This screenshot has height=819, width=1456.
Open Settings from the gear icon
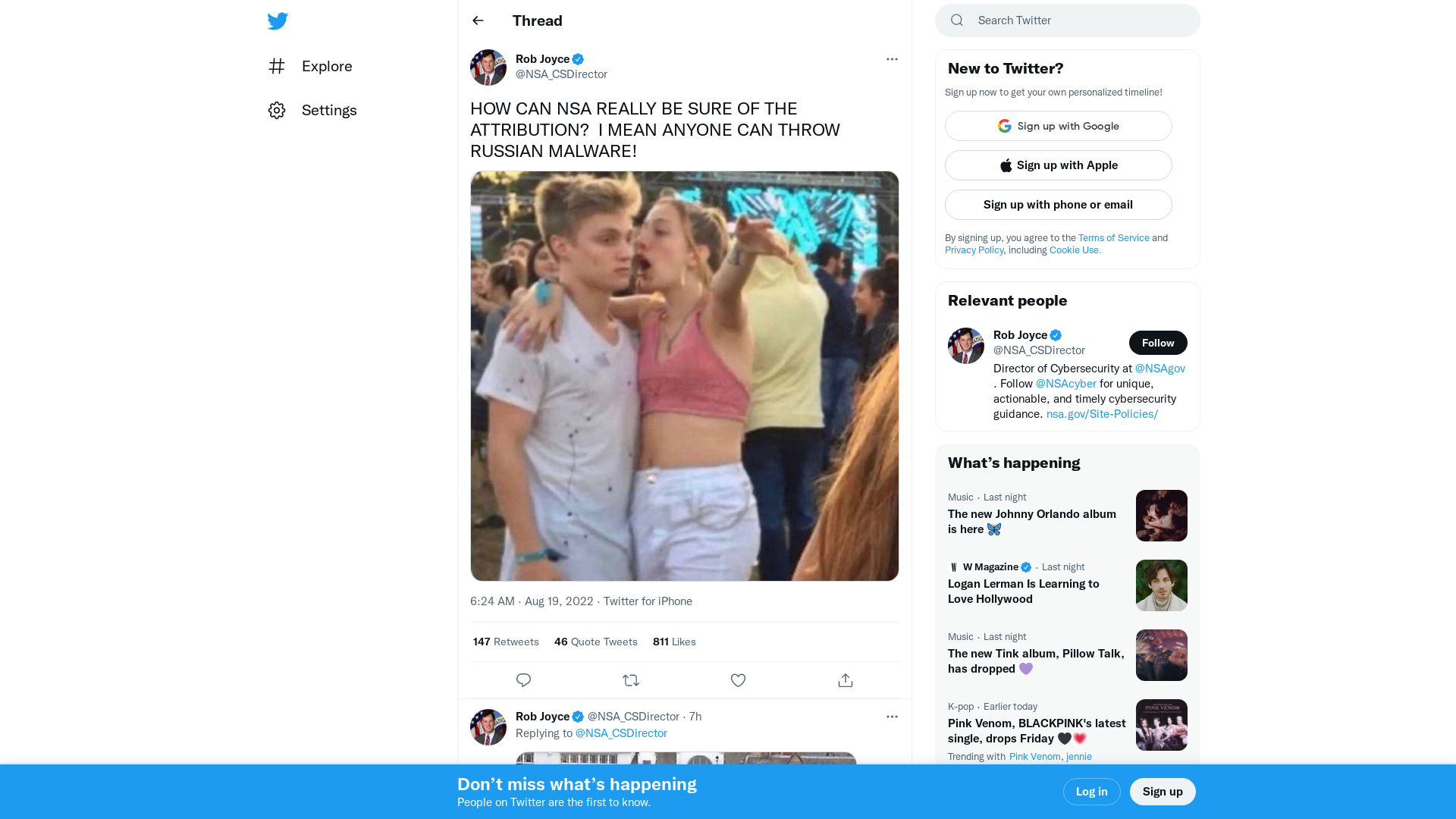click(277, 111)
